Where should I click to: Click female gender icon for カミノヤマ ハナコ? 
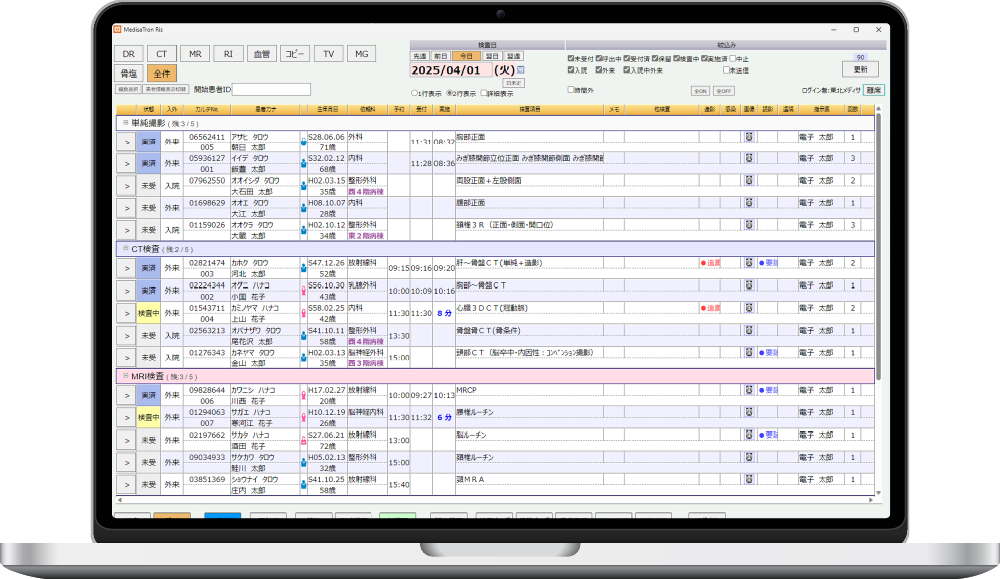(304, 312)
